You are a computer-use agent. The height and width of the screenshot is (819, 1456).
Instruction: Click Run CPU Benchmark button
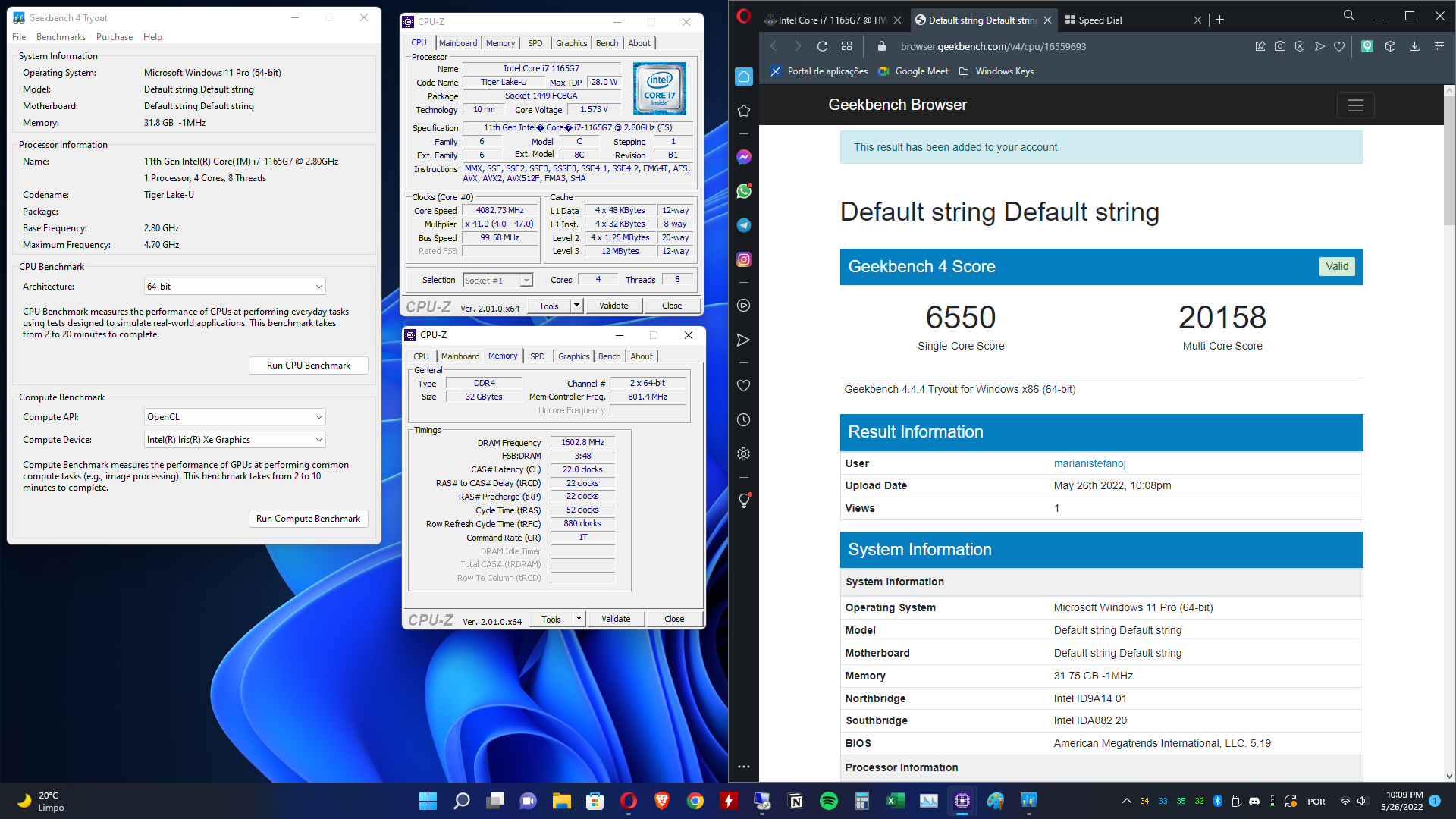pyautogui.click(x=309, y=366)
